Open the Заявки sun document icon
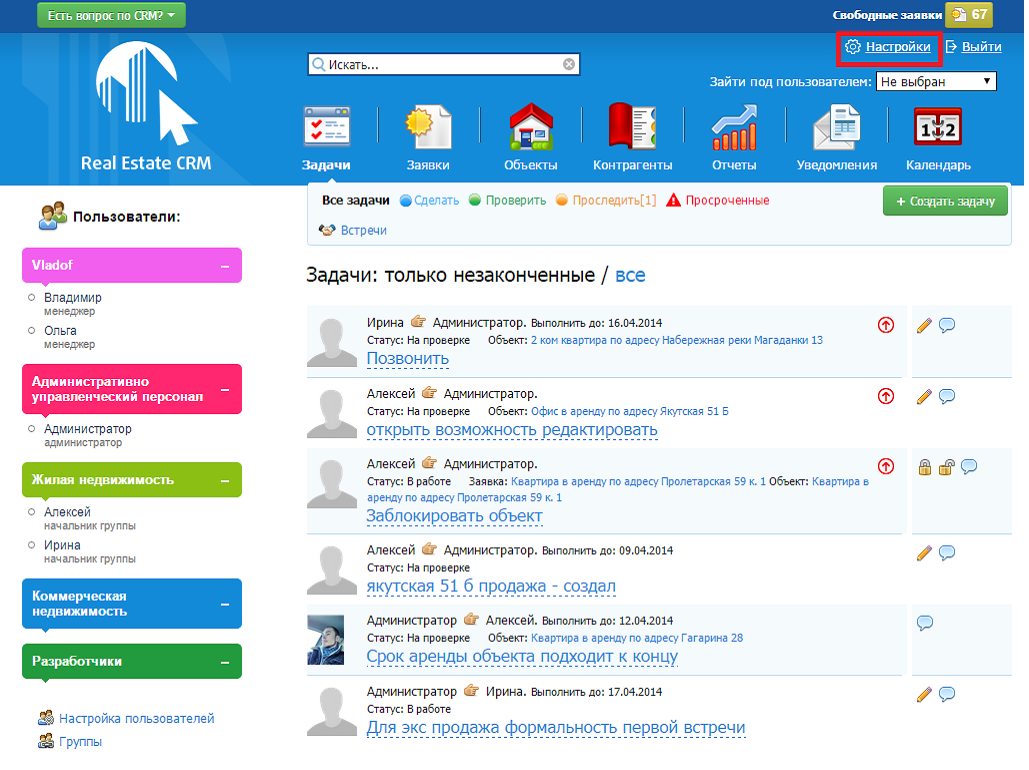 coord(429,127)
